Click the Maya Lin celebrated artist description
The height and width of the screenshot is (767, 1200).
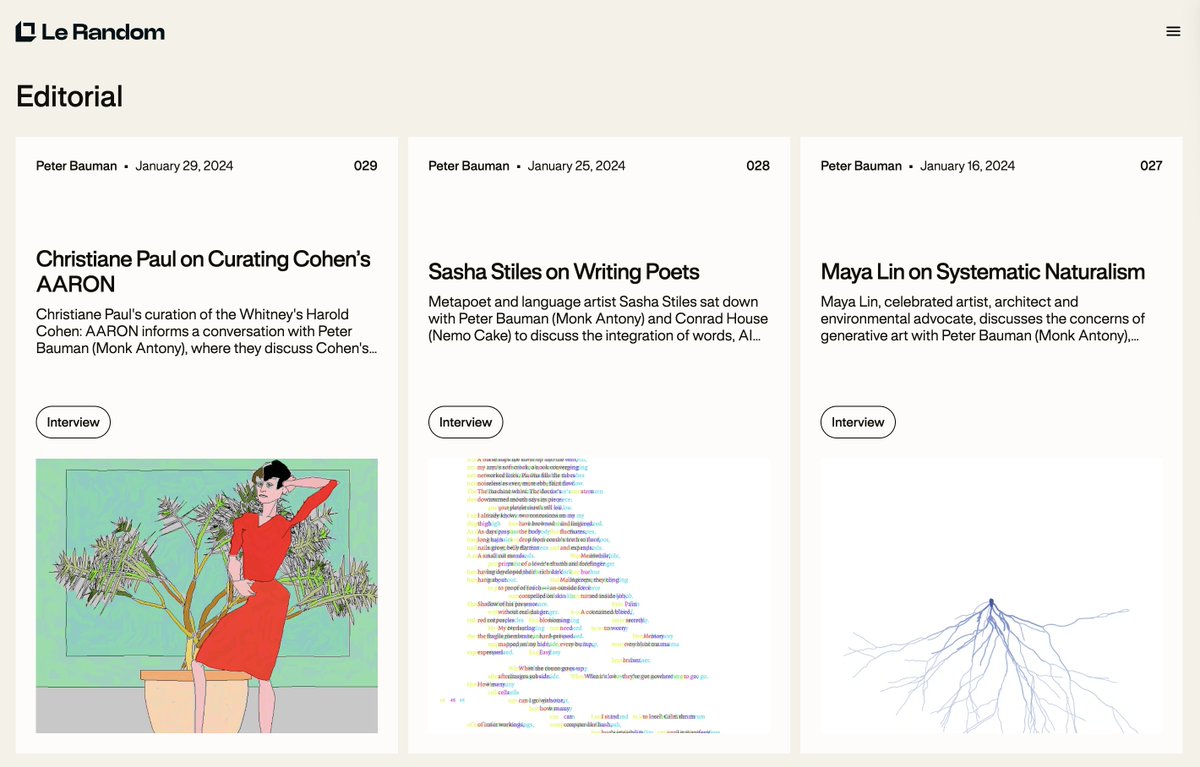[983, 318]
